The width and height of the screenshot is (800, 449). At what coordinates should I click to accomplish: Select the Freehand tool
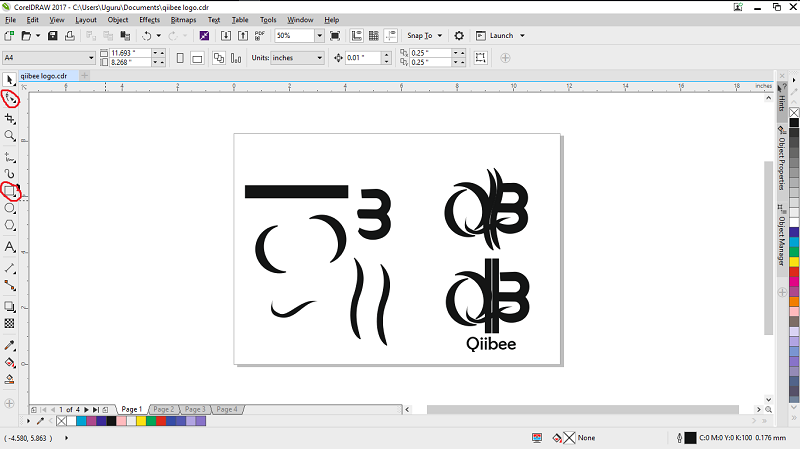9,157
